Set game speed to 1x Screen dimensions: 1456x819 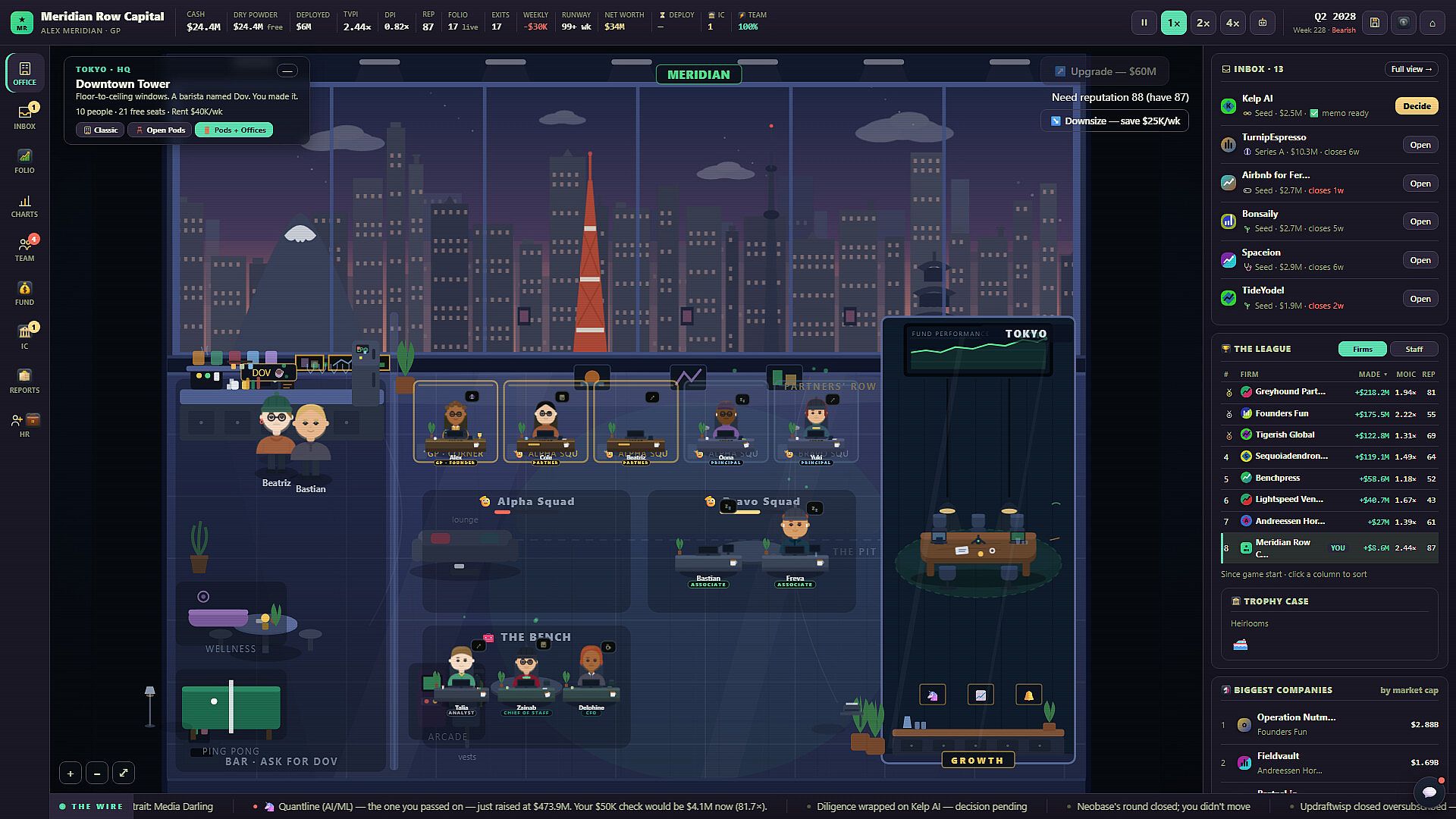[1174, 23]
